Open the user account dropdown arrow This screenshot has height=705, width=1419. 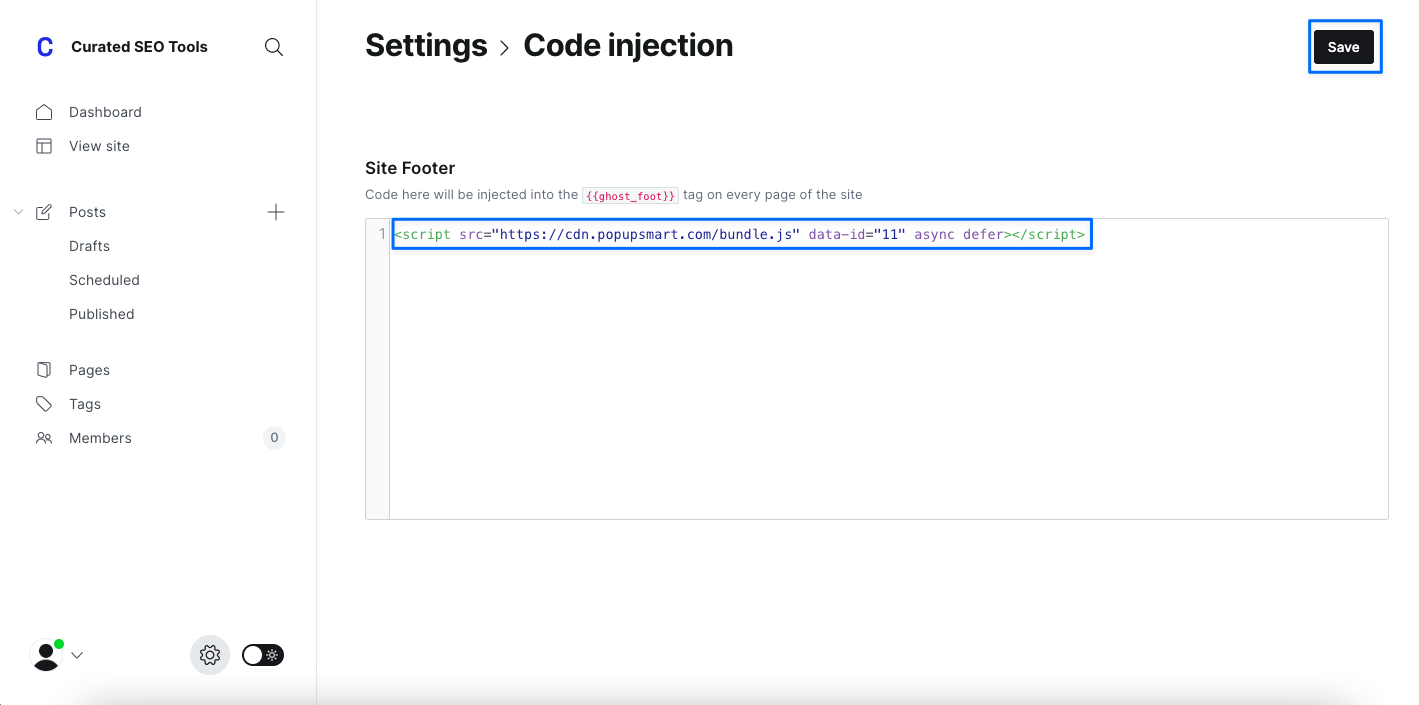point(77,656)
